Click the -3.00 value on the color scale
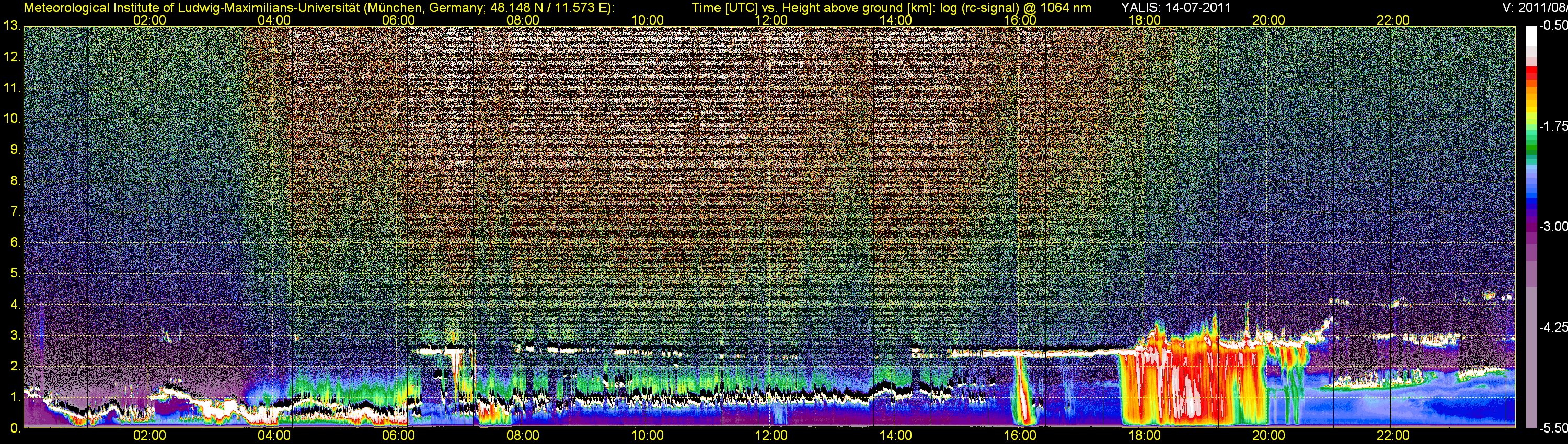This screenshot has width=1568, height=444. click(x=1553, y=226)
